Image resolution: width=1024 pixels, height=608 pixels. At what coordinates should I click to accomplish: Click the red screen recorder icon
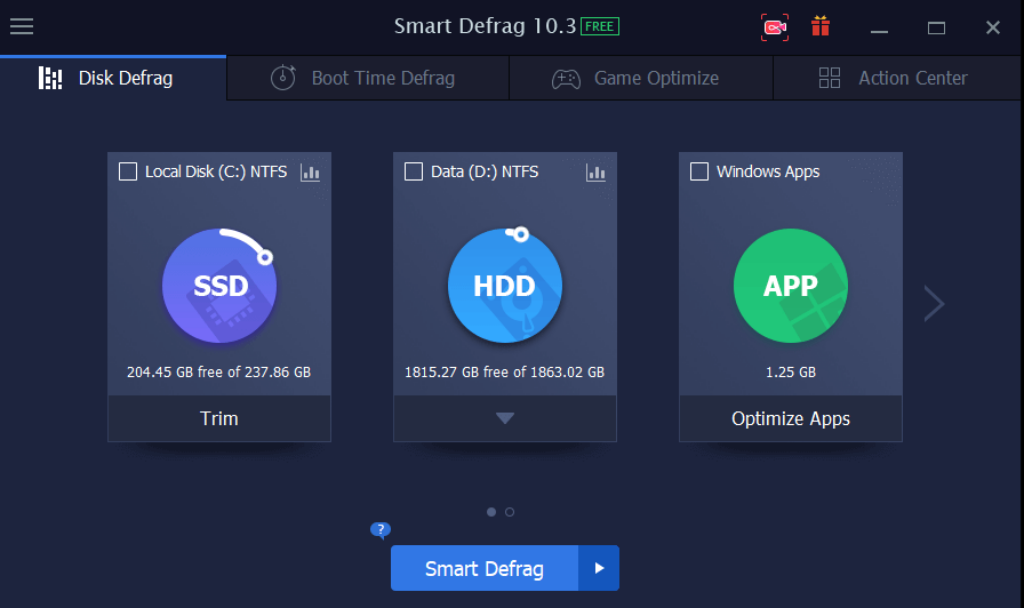coord(775,27)
